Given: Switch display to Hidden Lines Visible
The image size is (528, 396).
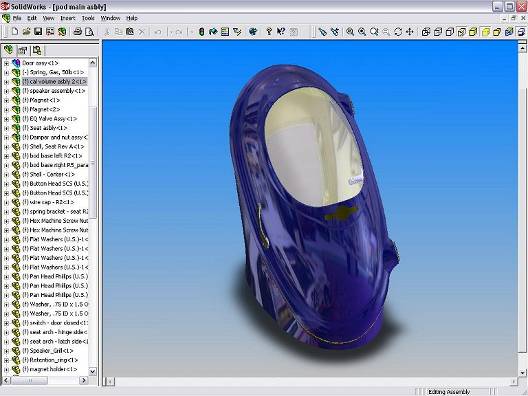Looking at the screenshot, I should tap(438, 32).
